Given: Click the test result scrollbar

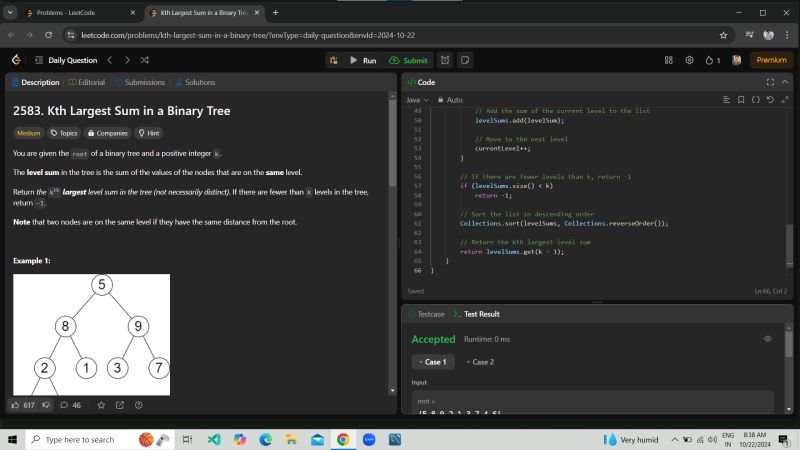Looking at the screenshot, I should (x=789, y=344).
